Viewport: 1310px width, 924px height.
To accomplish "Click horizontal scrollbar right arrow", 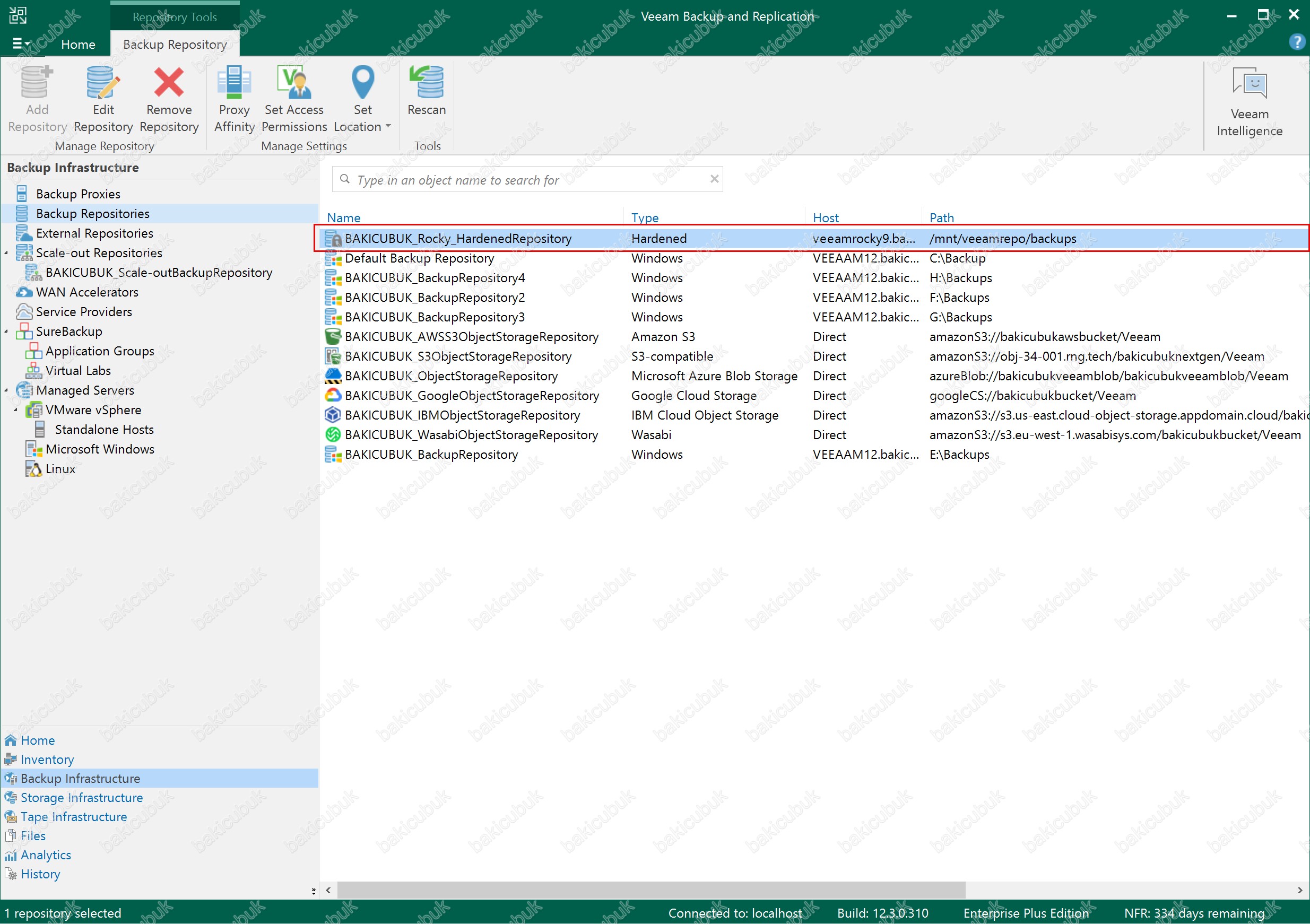I will point(1300,891).
